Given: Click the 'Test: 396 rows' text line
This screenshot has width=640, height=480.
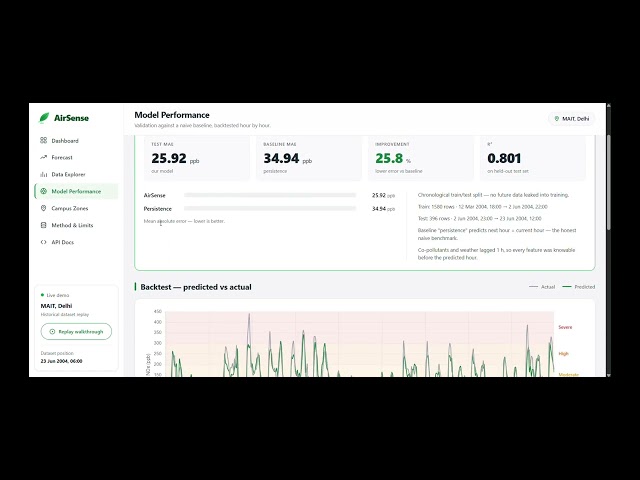Looking at the screenshot, I should click(479, 218).
